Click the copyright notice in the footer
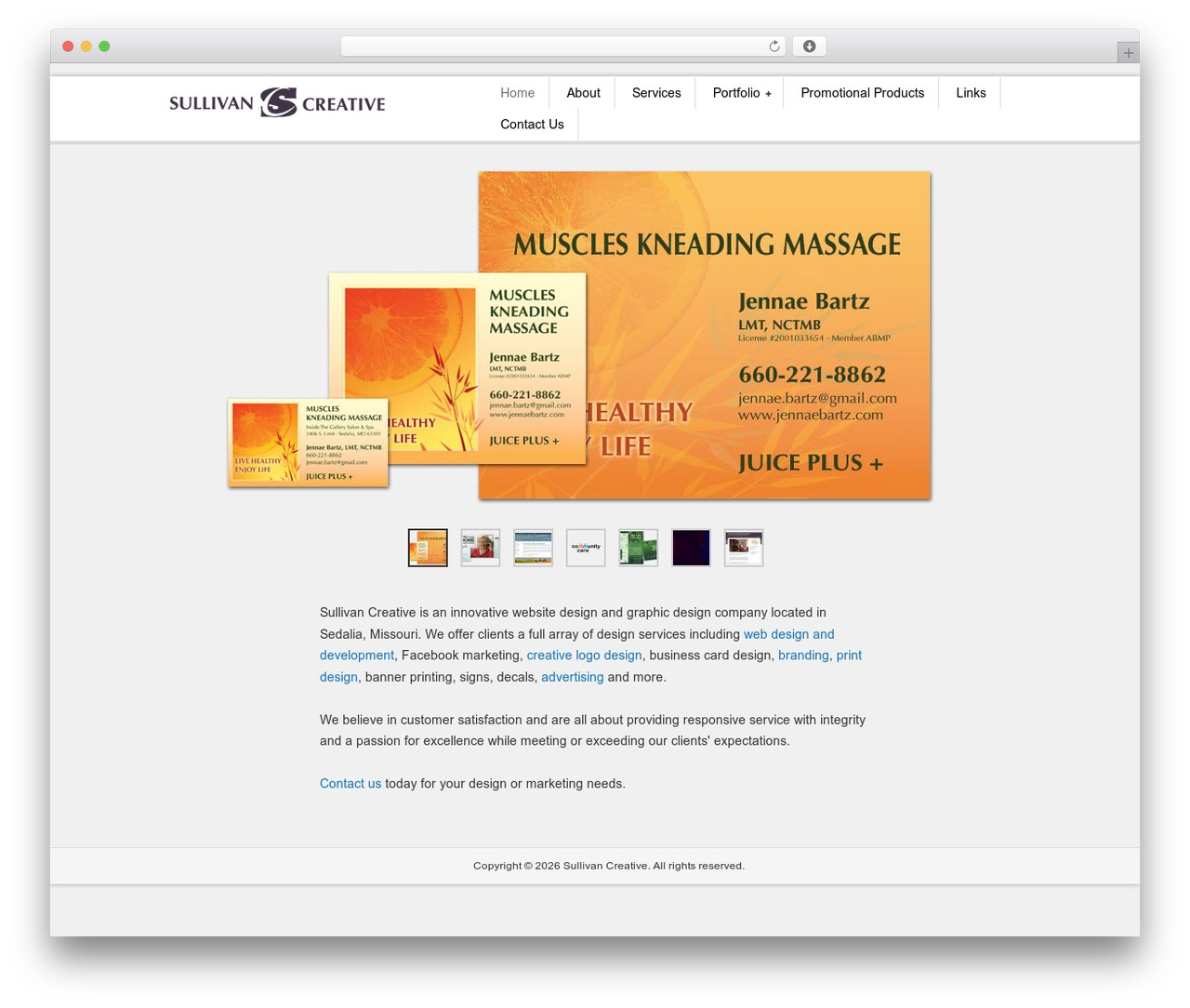Viewport: 1190px width, 1008px height. coord(609,866)
